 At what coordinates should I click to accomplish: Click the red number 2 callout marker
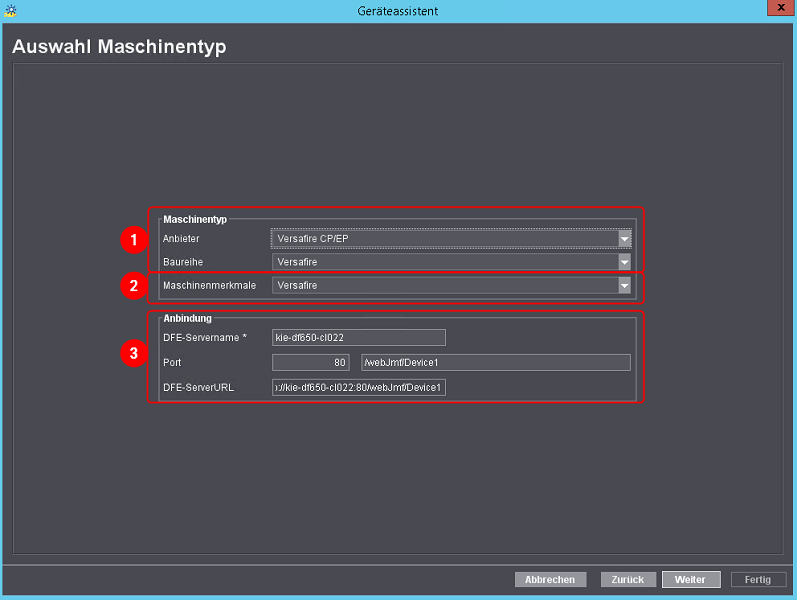[x=131, y=286]
